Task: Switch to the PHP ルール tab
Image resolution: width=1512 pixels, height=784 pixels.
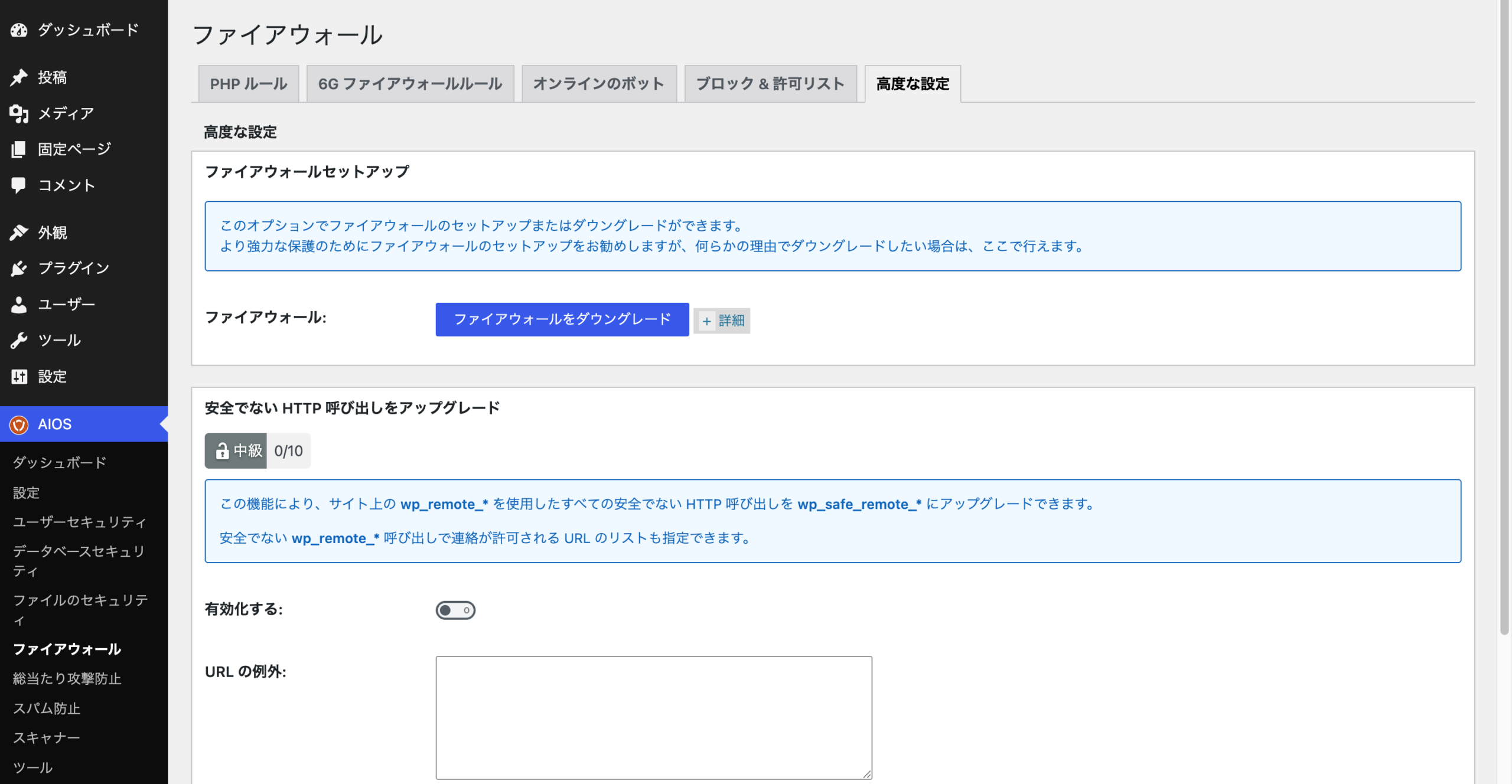Action: coord(249,84)
